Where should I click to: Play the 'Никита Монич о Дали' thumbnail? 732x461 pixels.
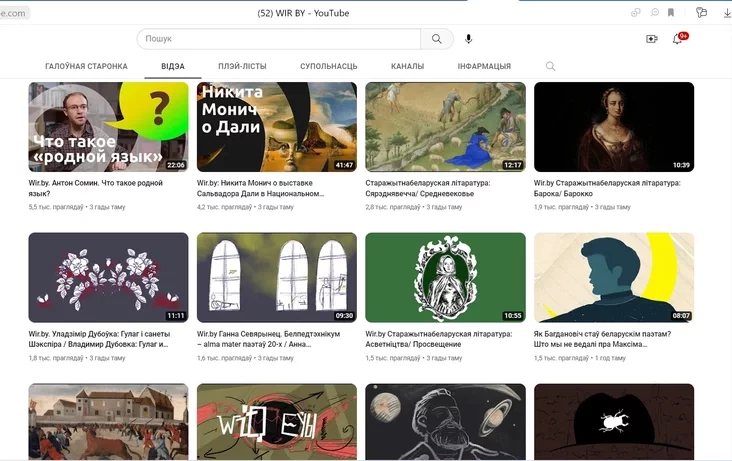[x=277, y=127]
